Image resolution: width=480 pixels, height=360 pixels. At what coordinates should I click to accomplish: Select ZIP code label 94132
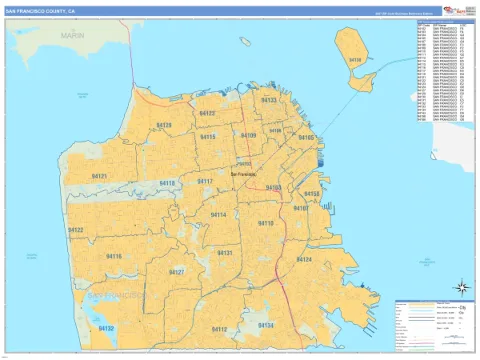click(x=106, y=329)
